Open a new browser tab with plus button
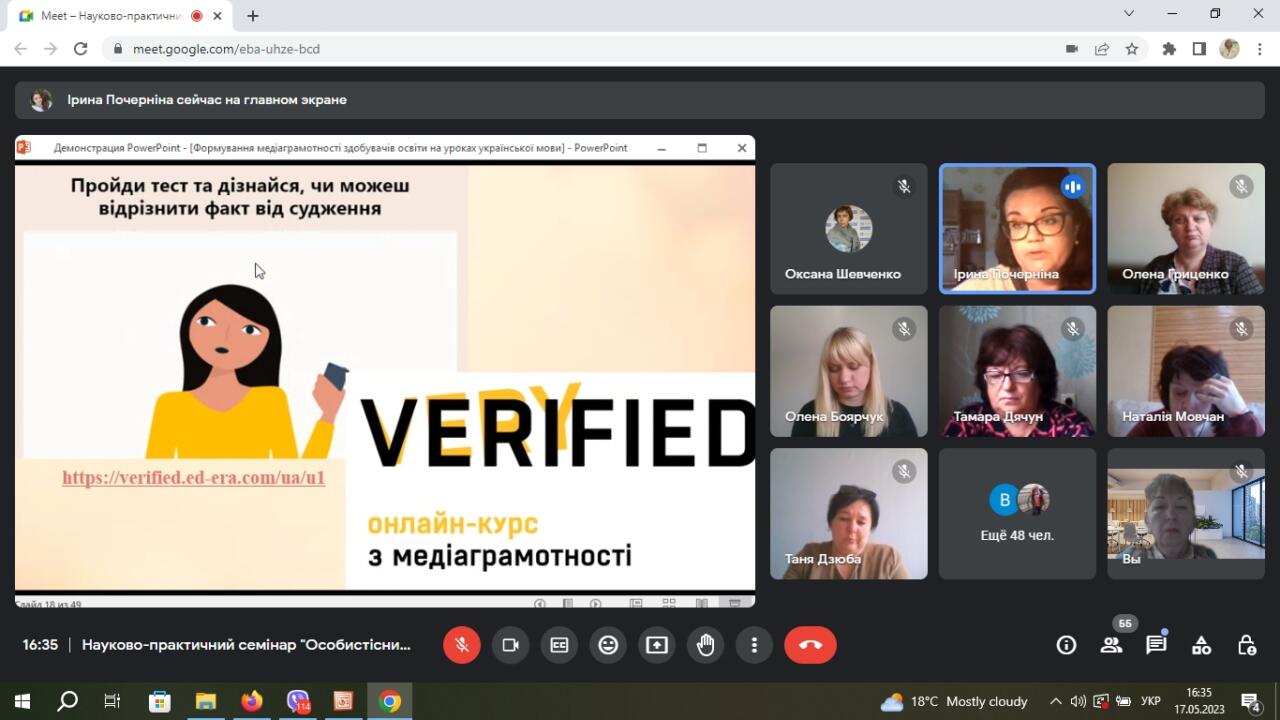1280x720 pixels. 253,16
